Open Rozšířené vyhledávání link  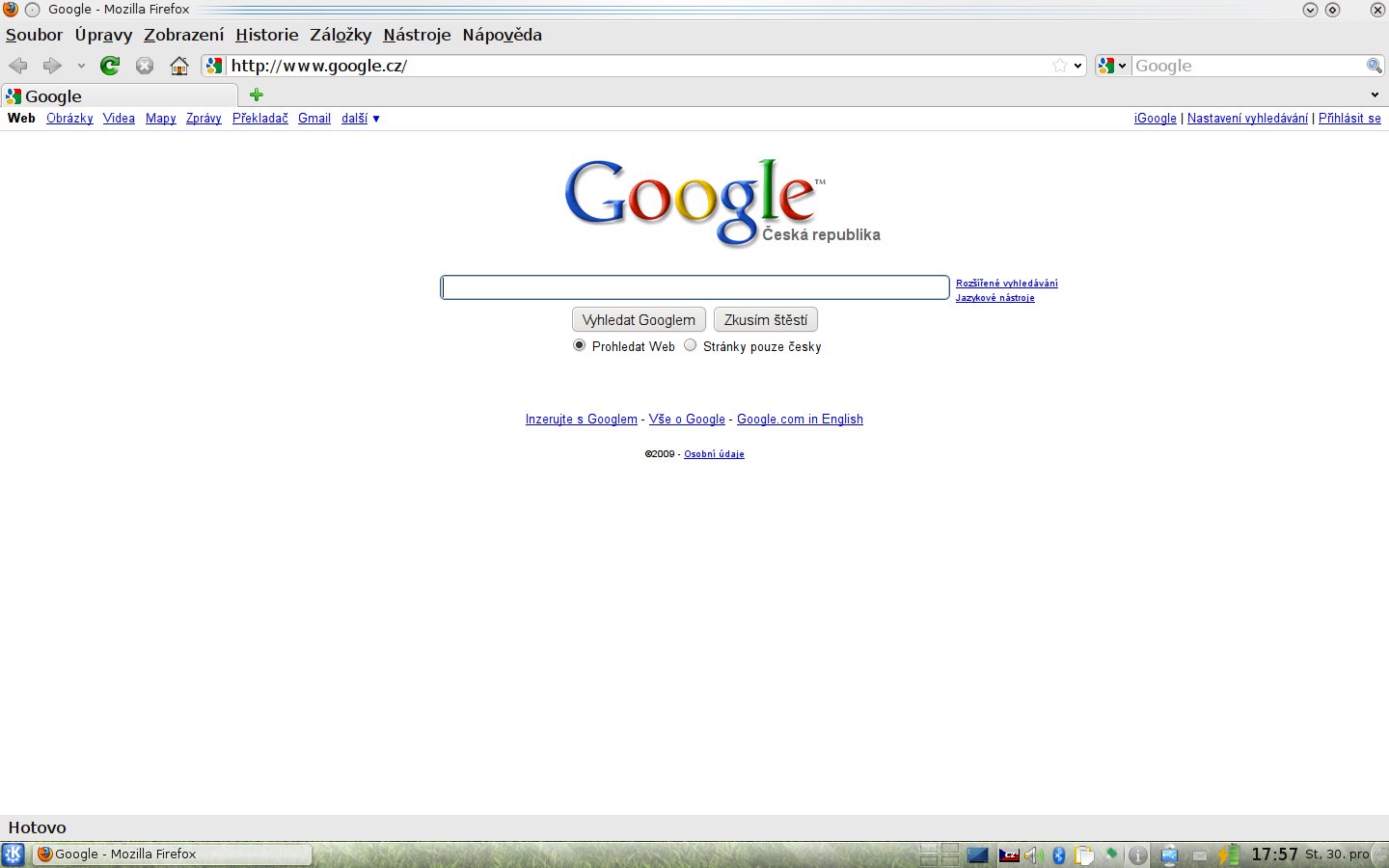coord(1007,284)
